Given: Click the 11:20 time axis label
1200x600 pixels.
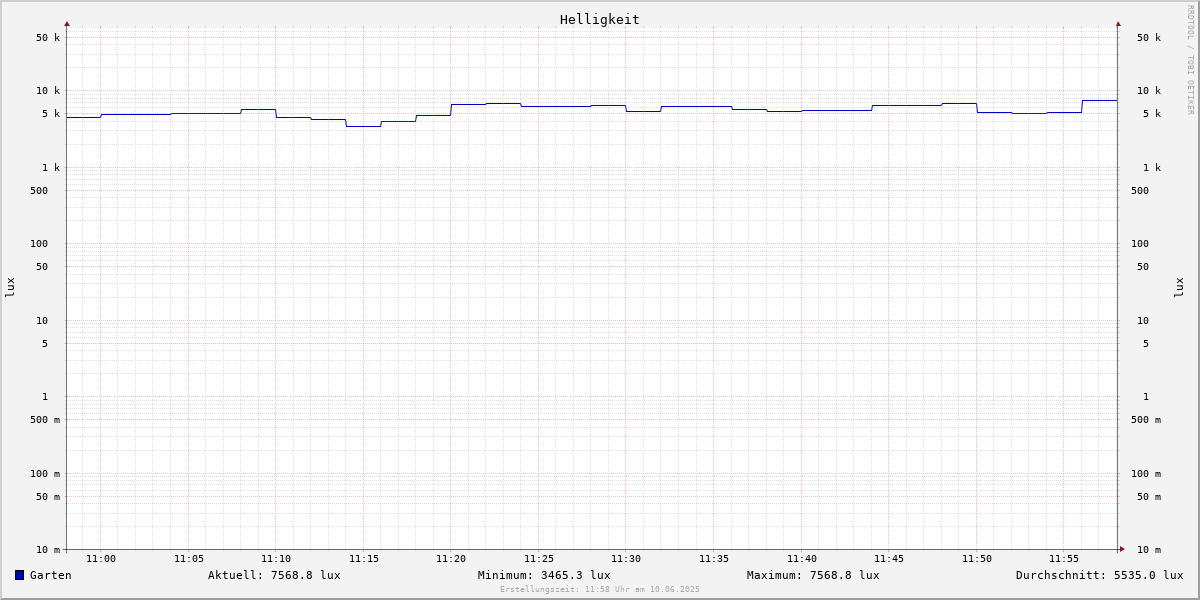Looking at the screenshot, I should point(451,559).
